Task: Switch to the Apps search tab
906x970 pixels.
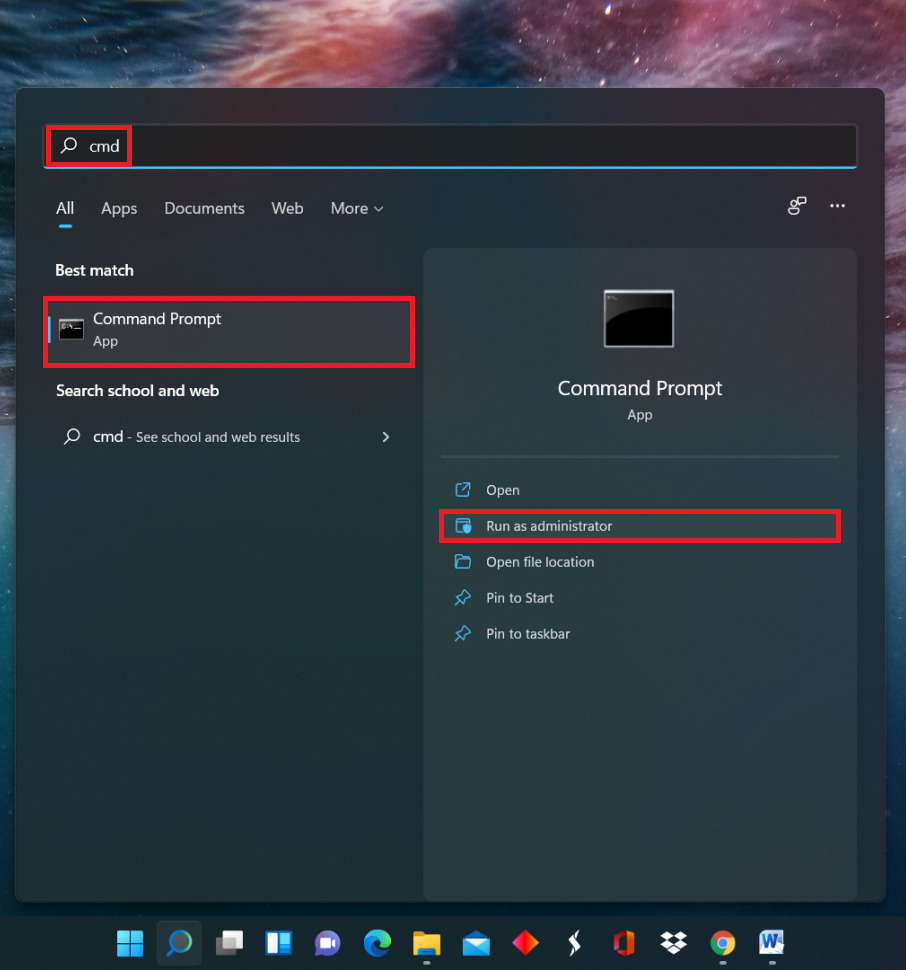Action: (119, 208)
